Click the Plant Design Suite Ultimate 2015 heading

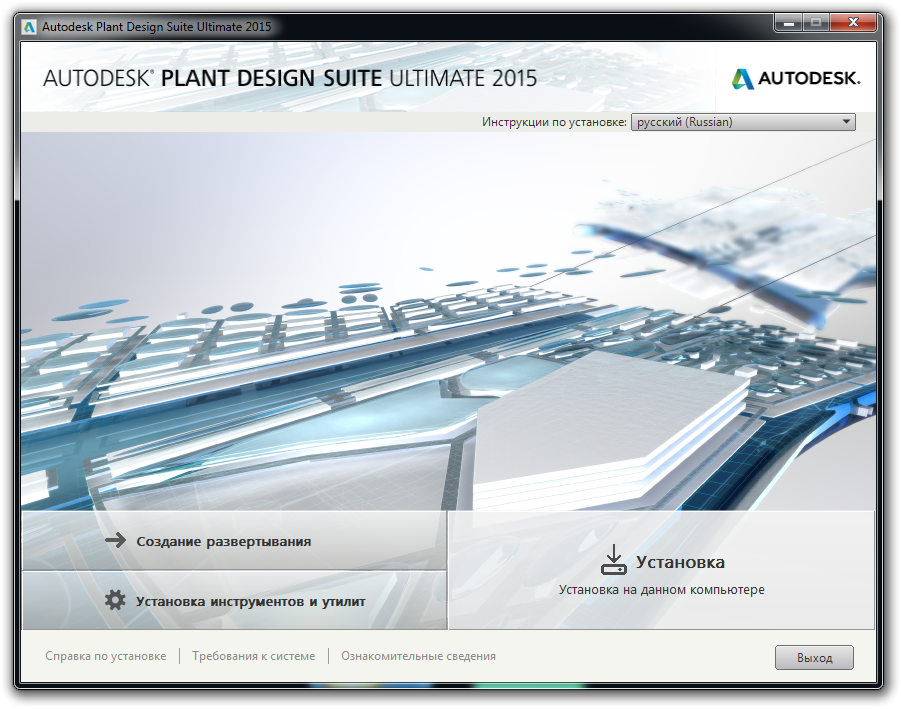tap(290, 78)
